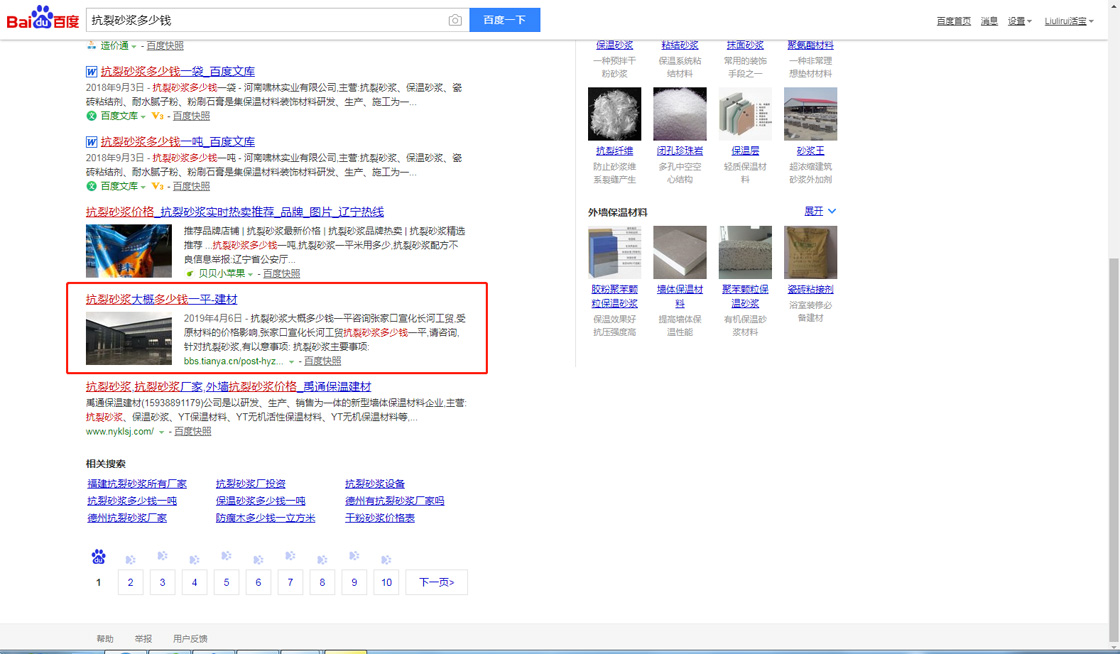
Task: Open related search 德州有抗裂砂浆厂家吗
Action: click(x=395, y=501)
